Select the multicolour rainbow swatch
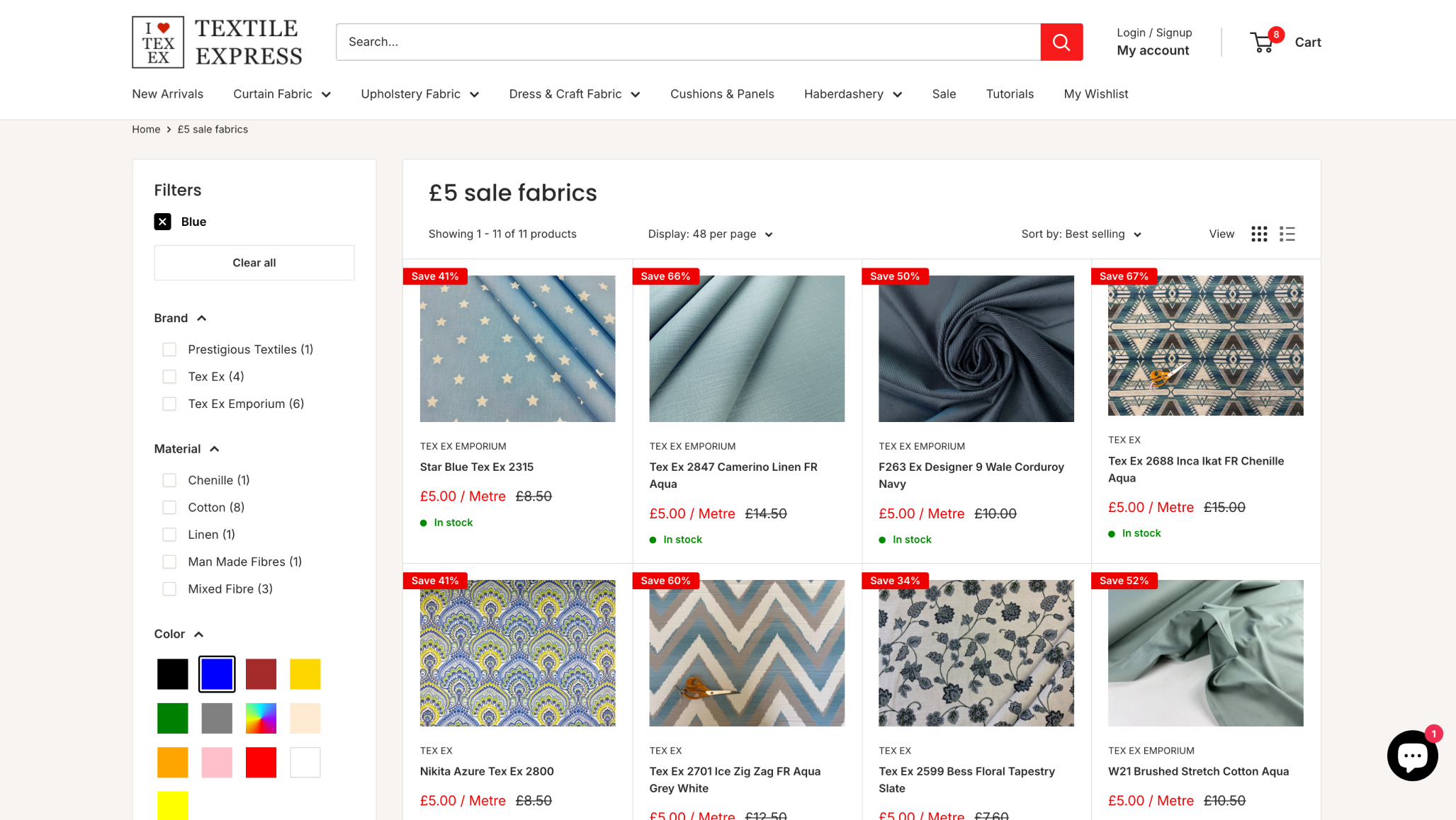The image size is (1456, 820). click(x=261, y=718)
